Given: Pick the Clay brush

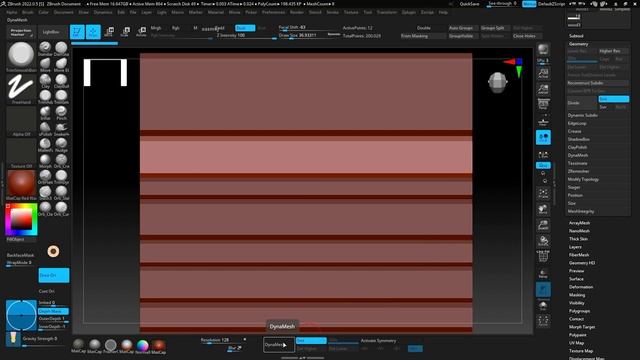Looking at the screenshot, I should tap(45, 80).
